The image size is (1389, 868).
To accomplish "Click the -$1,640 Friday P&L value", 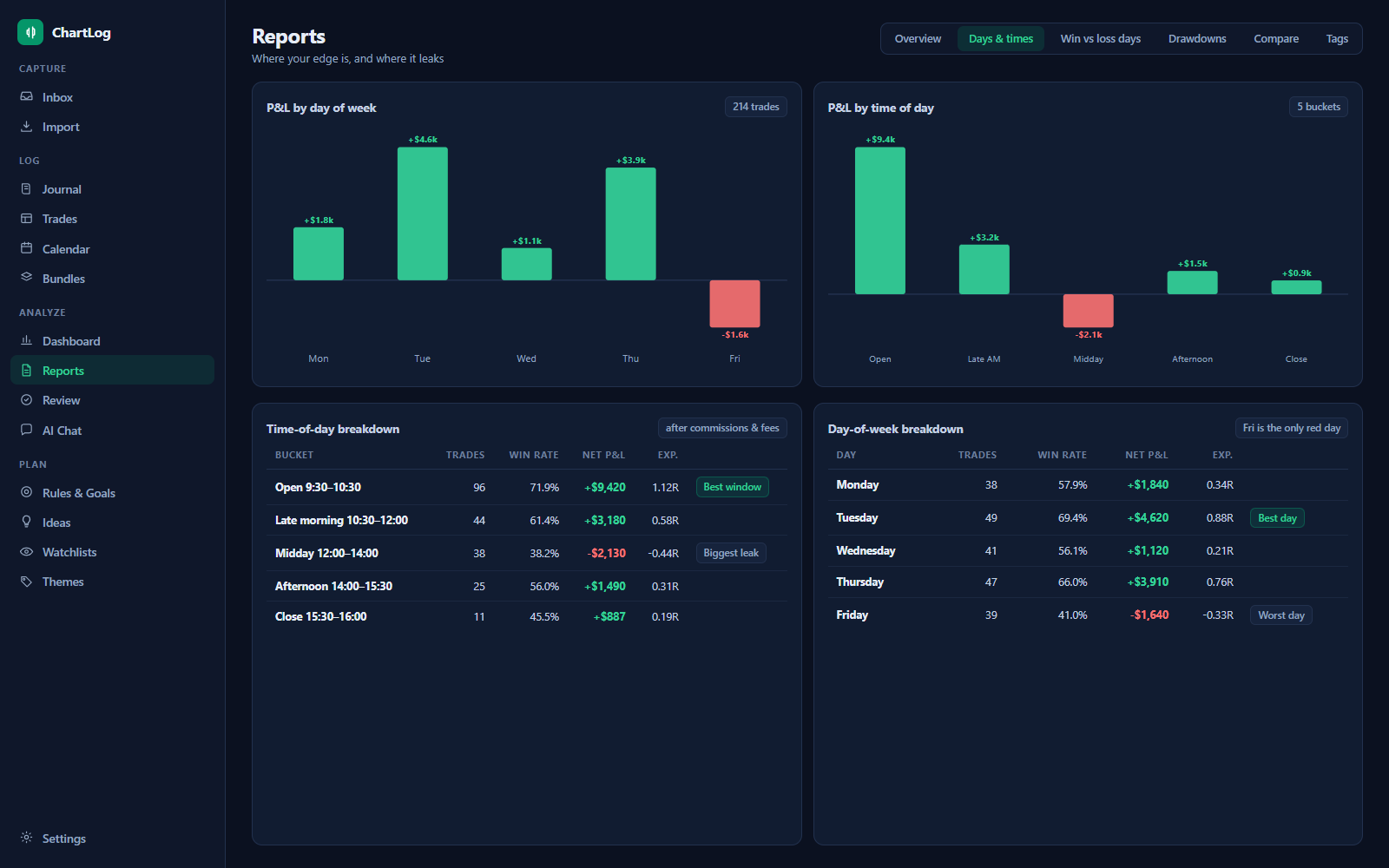I will [1149, 615].
